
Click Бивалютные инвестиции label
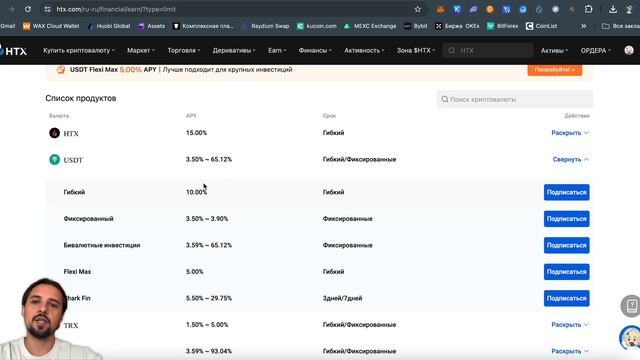click(102, 245)
